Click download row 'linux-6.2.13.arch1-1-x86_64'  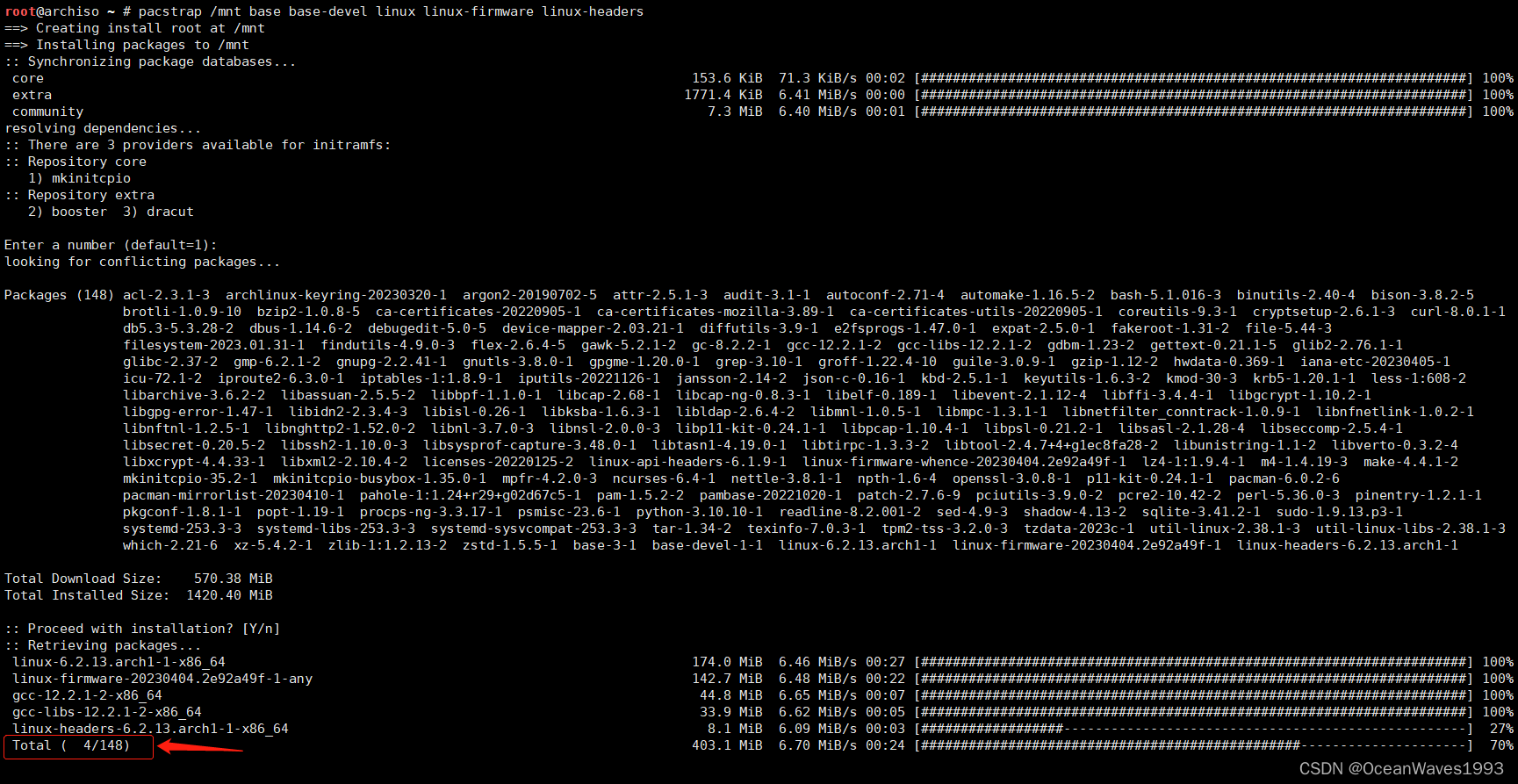119,662
